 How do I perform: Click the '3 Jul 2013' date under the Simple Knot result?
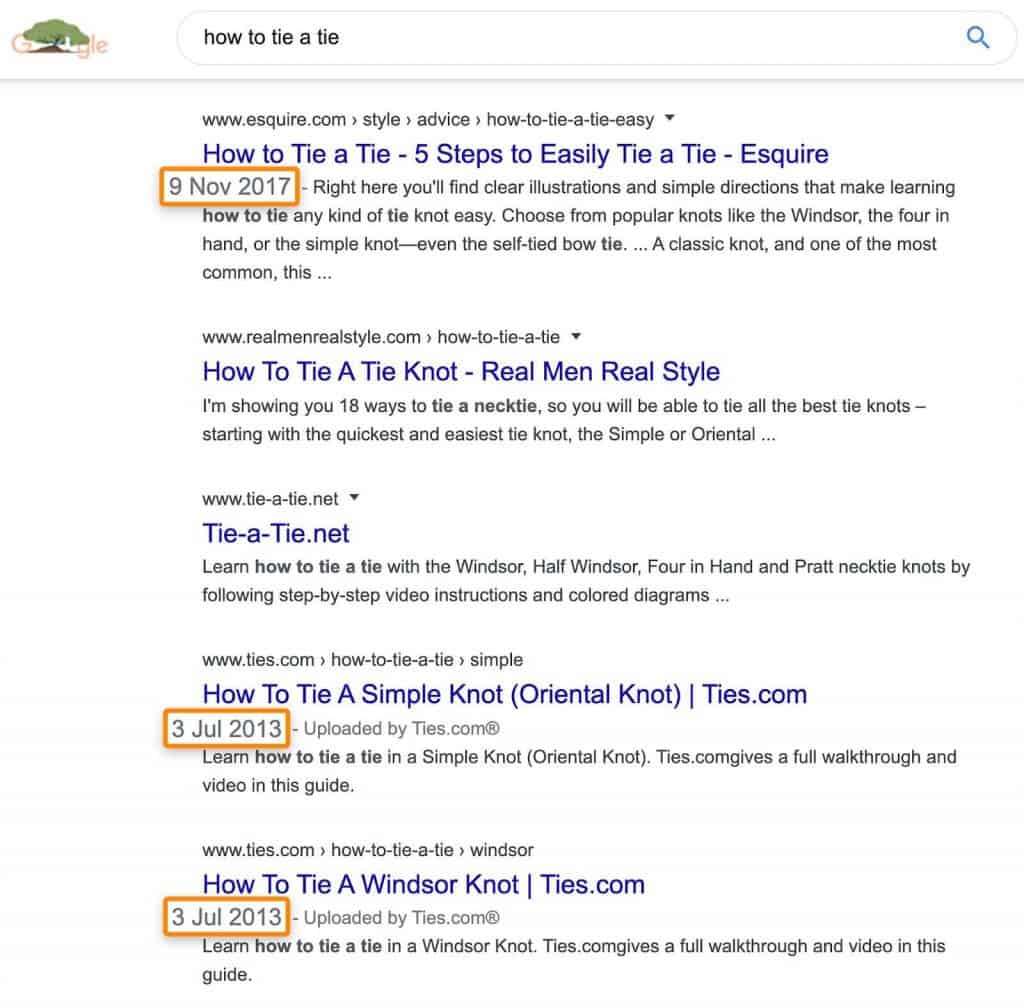pyautogui.click(x=226, y=729)
